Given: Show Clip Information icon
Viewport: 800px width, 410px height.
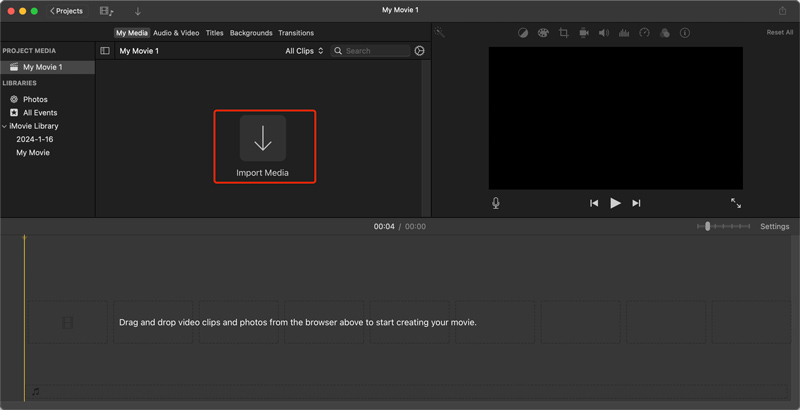Looking at the screenshot, I should pyautogui.click(x=685, y=33).
